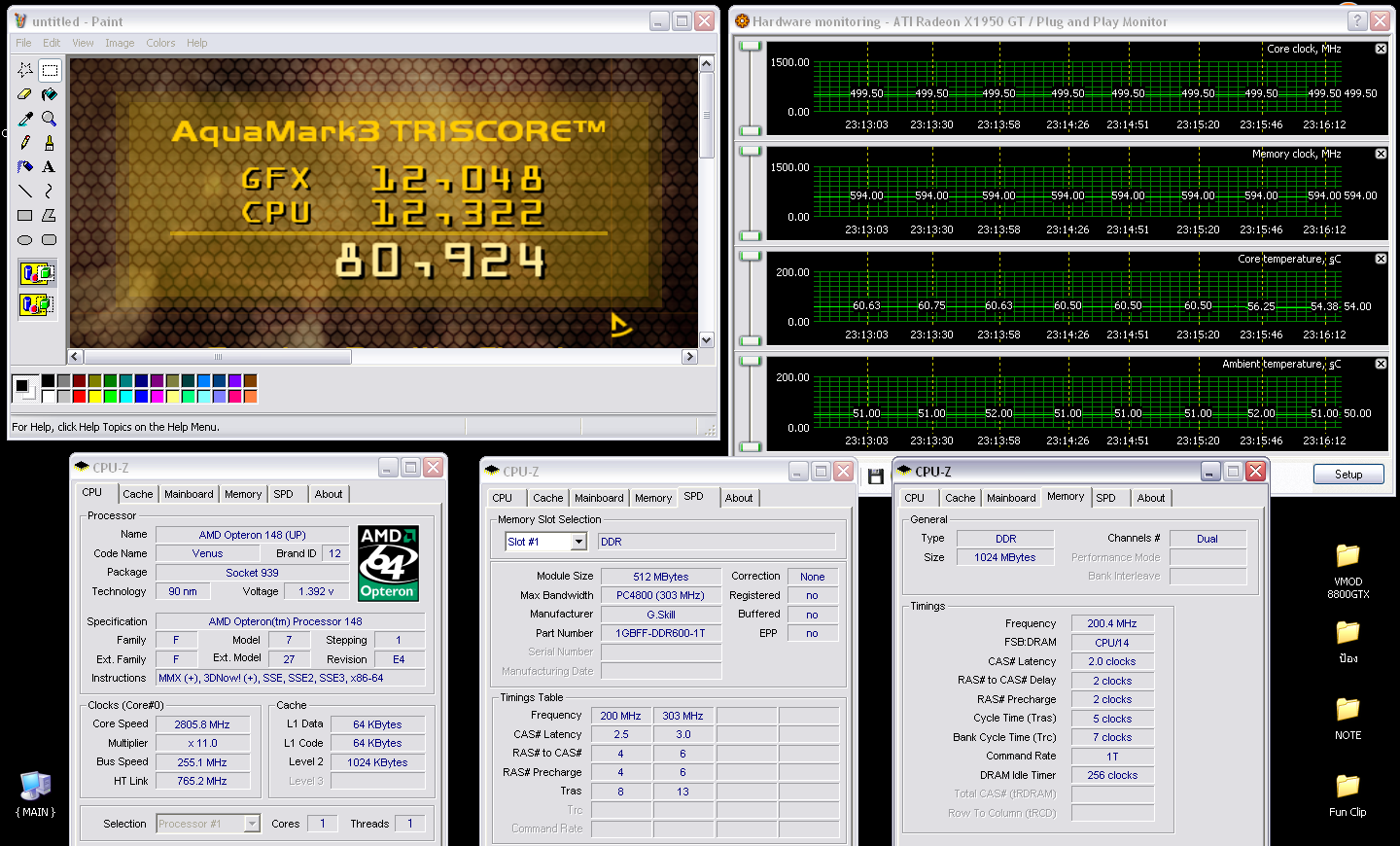The image size is (1400, 846).
Task: Choose the magenta color swatch in palette
Action: point(157,396)
